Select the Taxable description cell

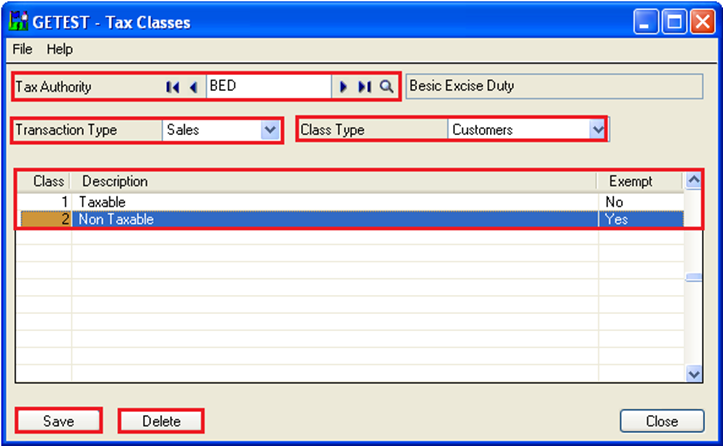click(x=335, y=202)
